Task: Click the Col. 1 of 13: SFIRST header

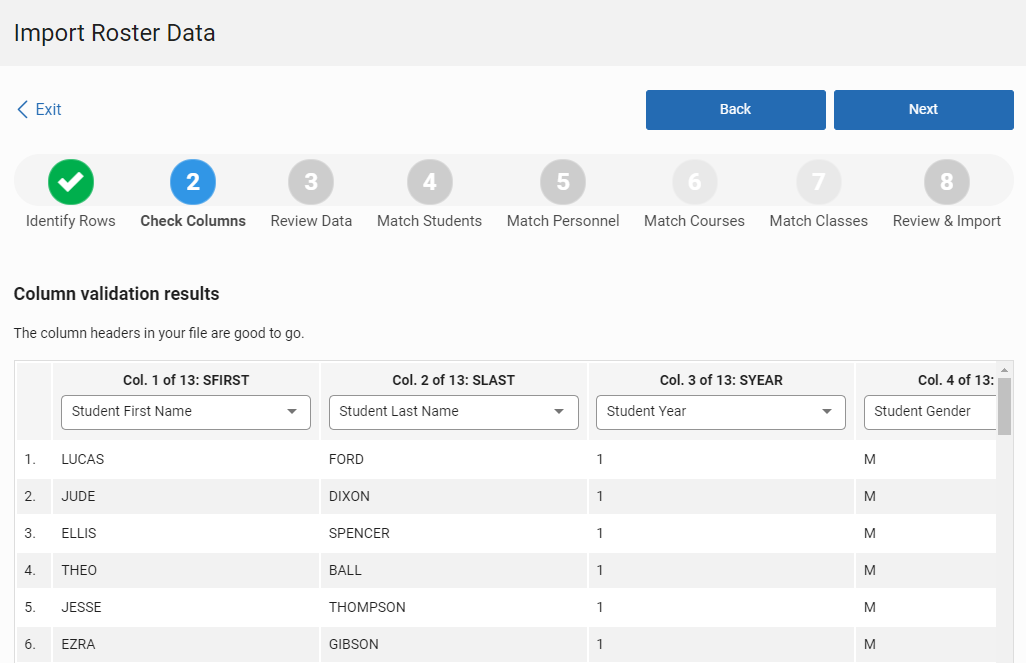Action: point(186,380)
